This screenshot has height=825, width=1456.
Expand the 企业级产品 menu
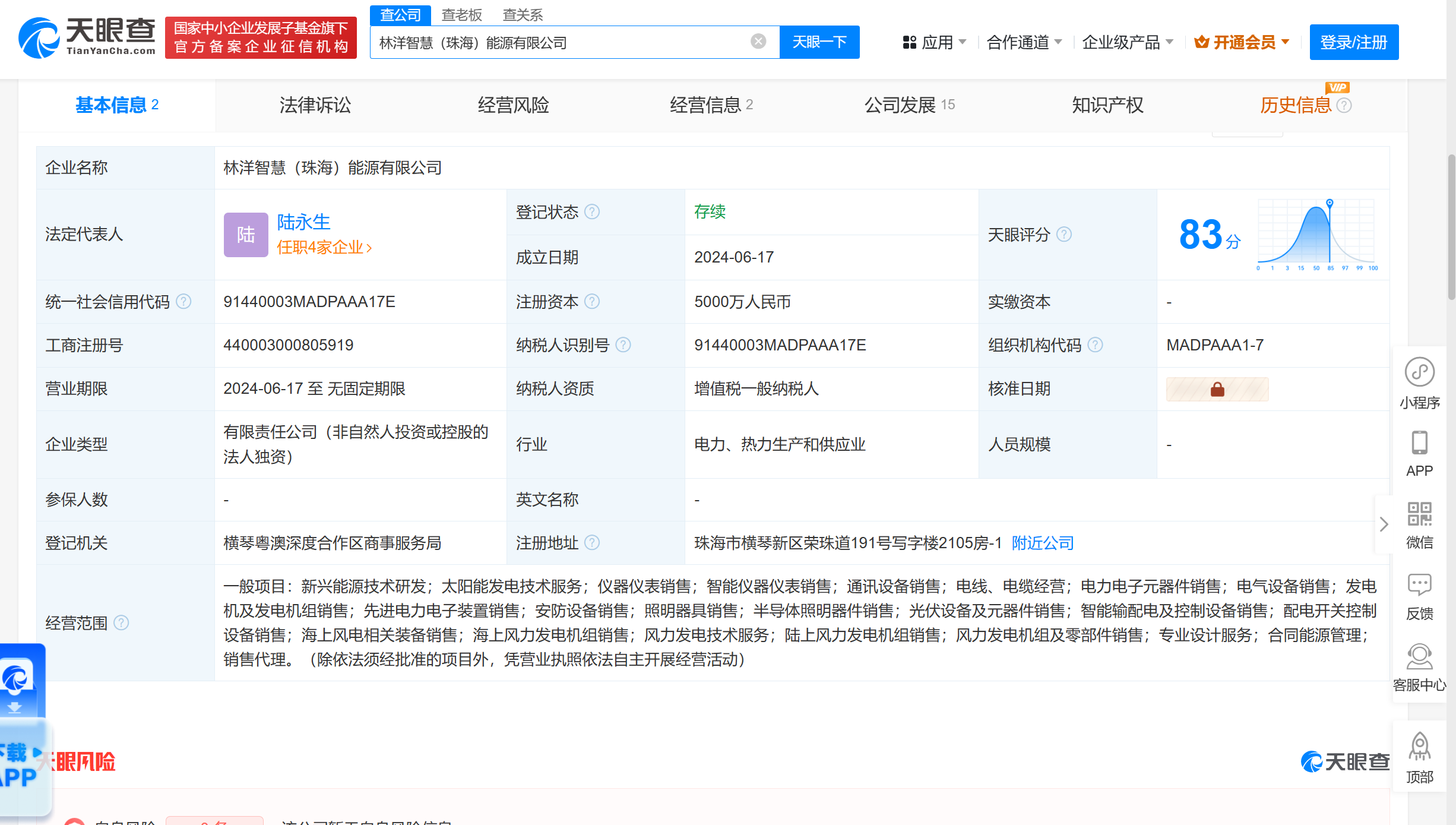(x=1127, y=42)
